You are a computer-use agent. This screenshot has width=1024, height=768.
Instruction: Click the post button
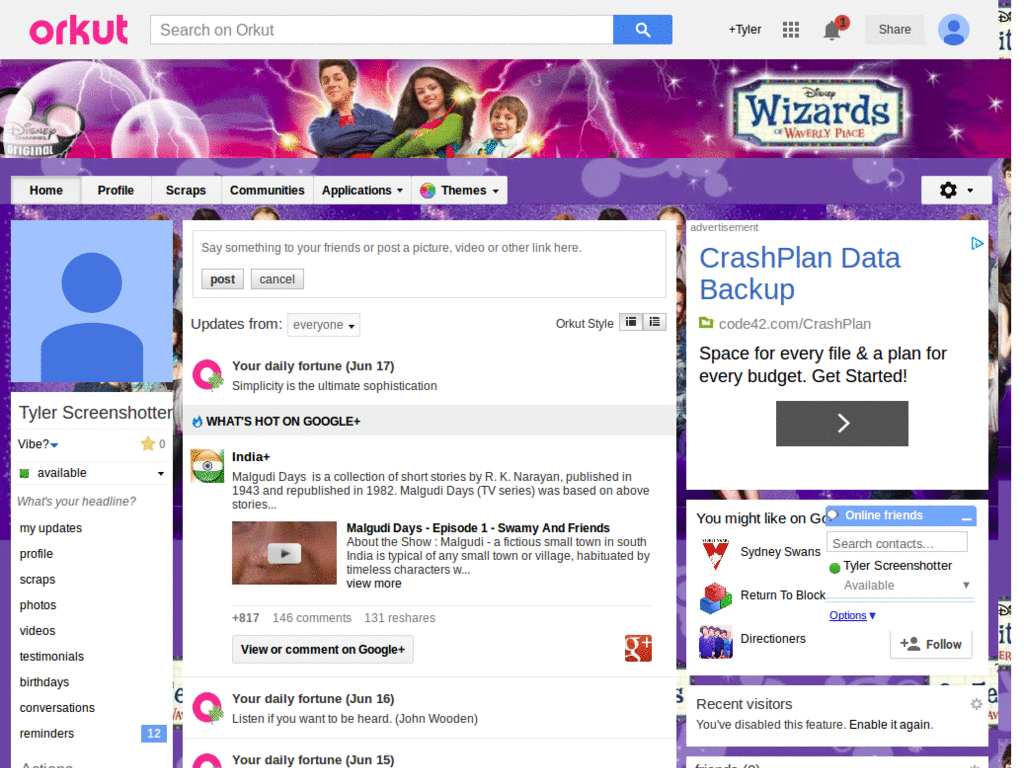[x=222, y=279]
